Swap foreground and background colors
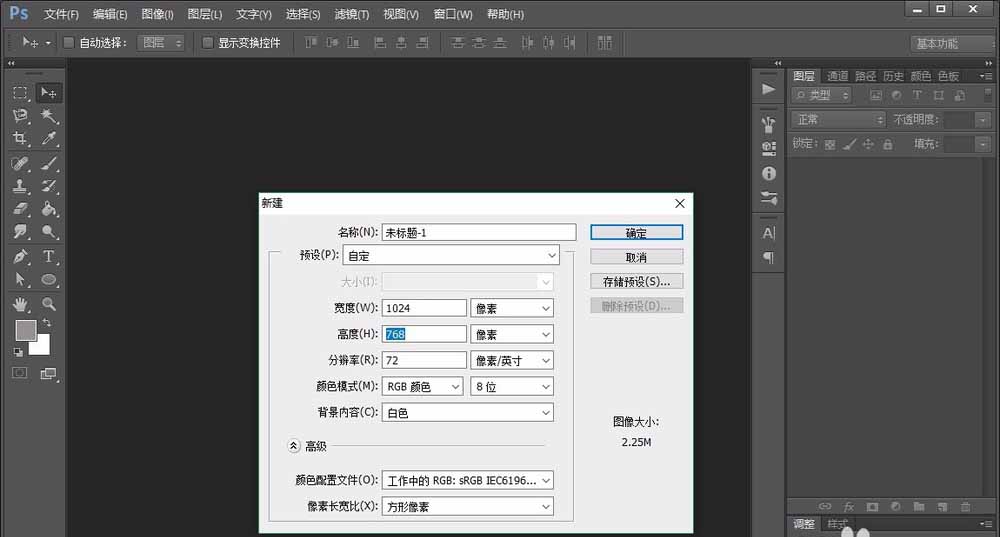The image size is (1000, 537). pyautogui.click(x=47, y=322)
